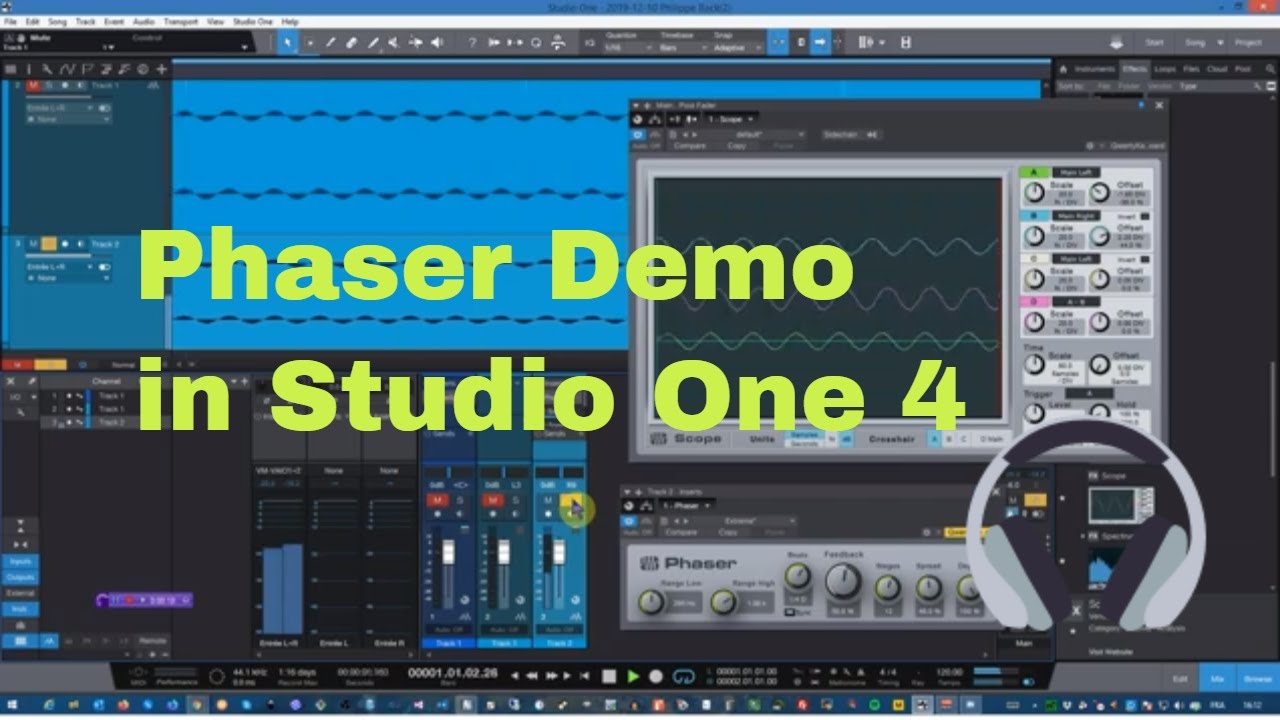1280x720 pixels.
Task: Click the Phaser Range Low knob
Action: click(x=651, y=602)
